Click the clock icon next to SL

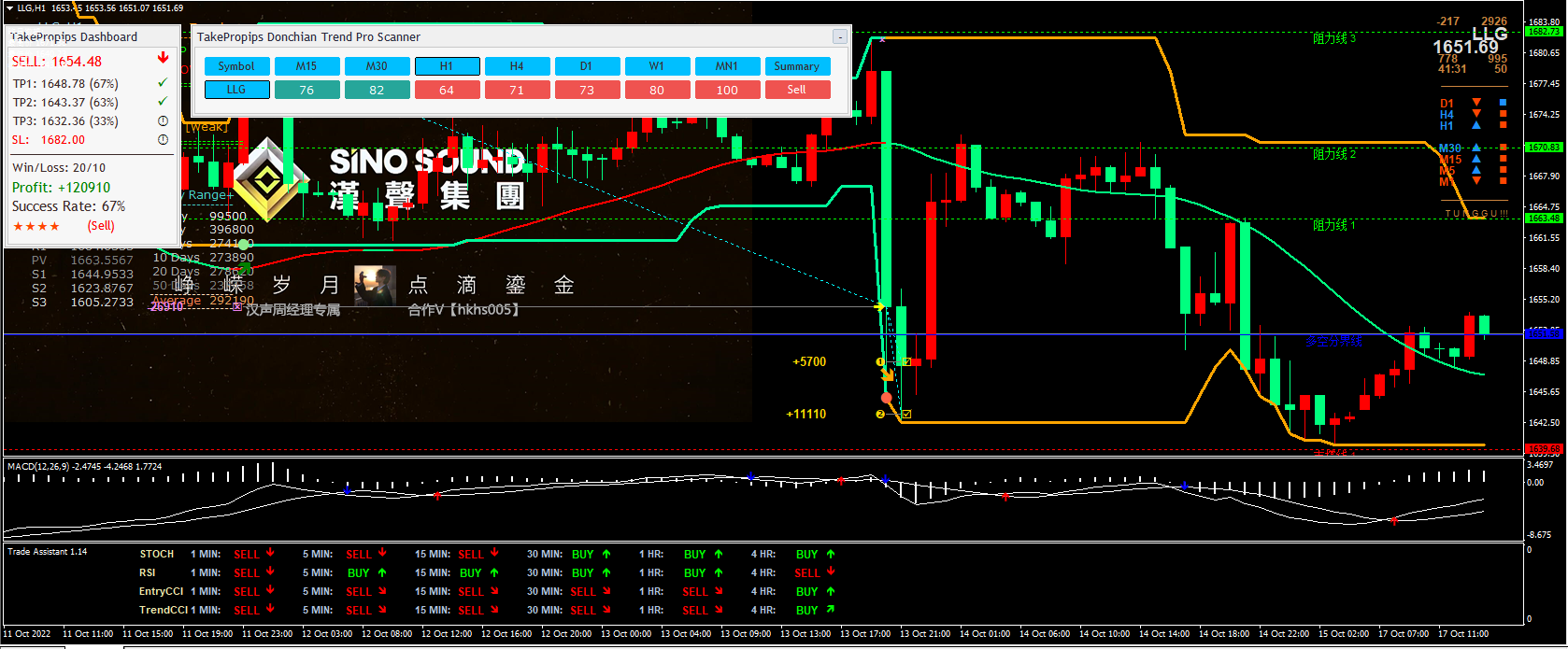coord(163,139)
